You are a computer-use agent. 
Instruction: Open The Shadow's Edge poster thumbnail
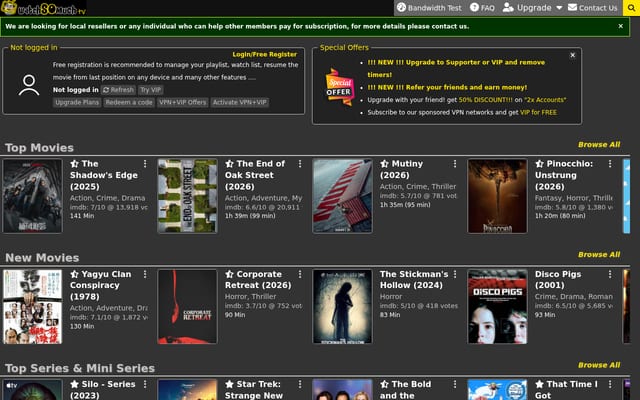(x=32, y=196)
